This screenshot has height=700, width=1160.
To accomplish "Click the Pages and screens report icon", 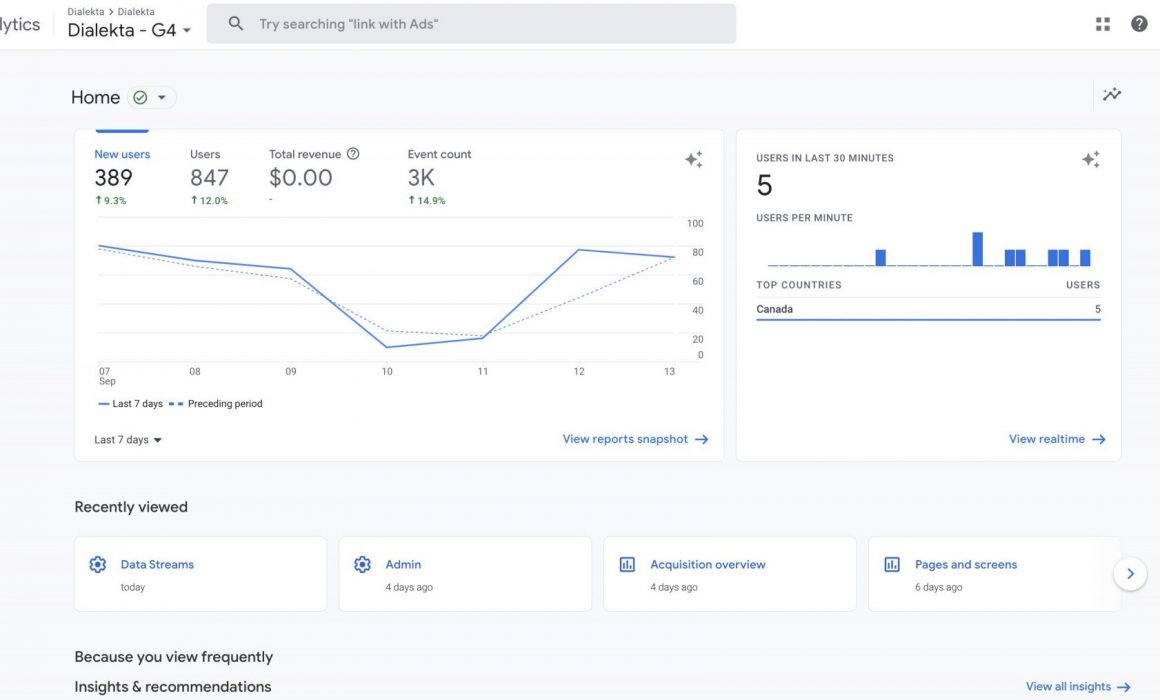I will pos(891,564).
